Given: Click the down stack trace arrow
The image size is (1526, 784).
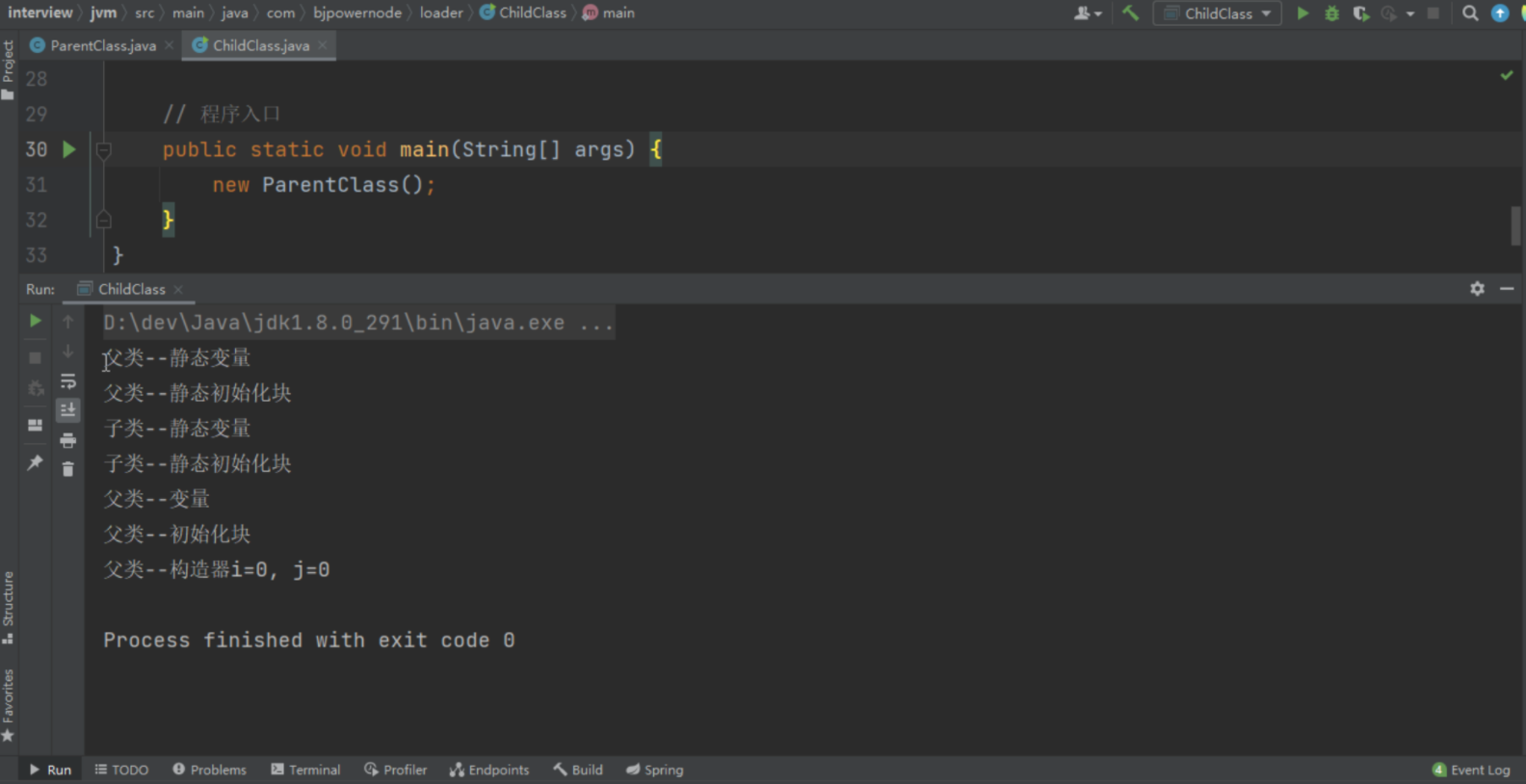Looking at the screenshot, I should (68, 352).
